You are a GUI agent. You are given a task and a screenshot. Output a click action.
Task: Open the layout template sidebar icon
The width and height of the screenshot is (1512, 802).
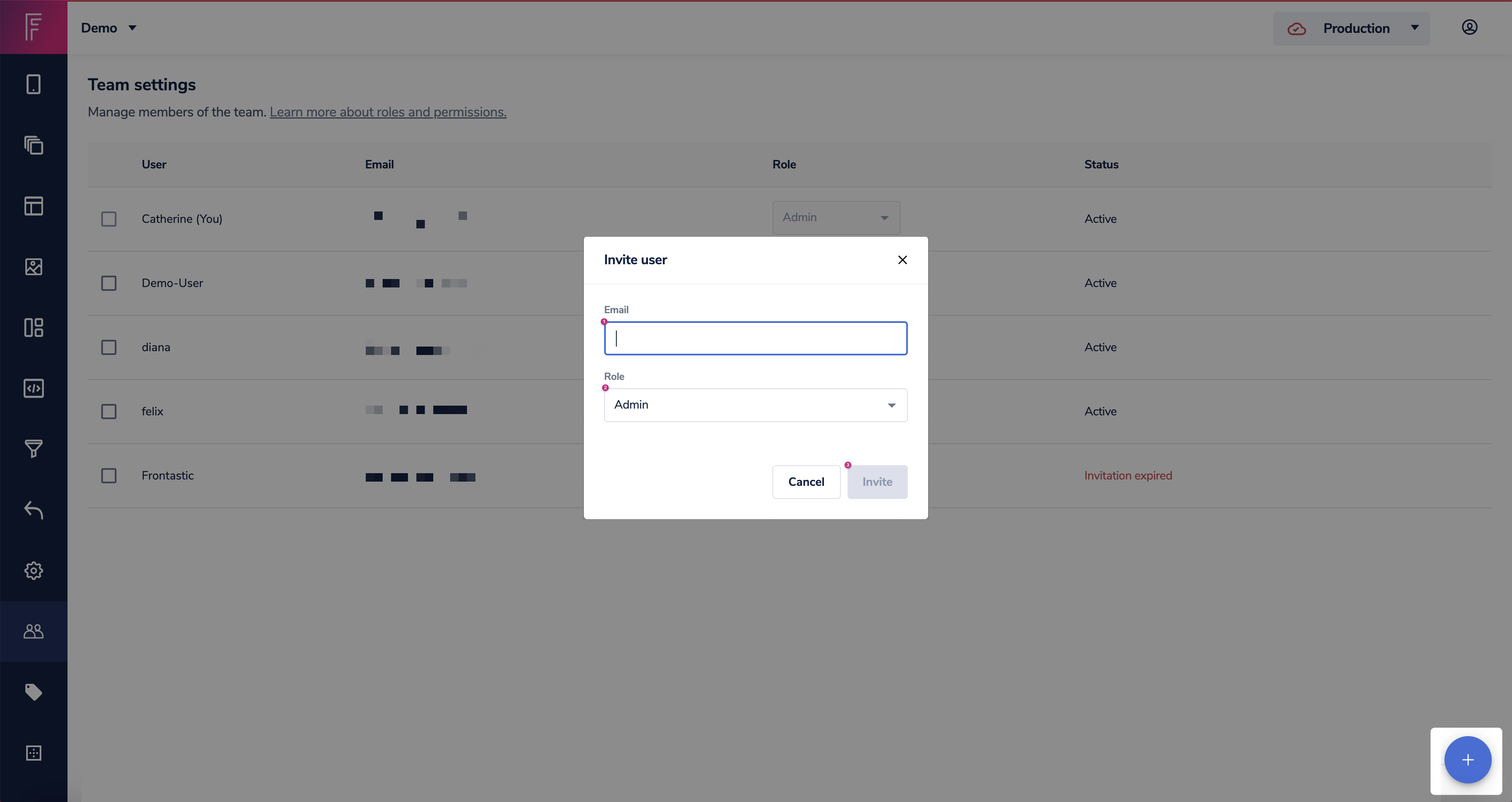[33, 206]
